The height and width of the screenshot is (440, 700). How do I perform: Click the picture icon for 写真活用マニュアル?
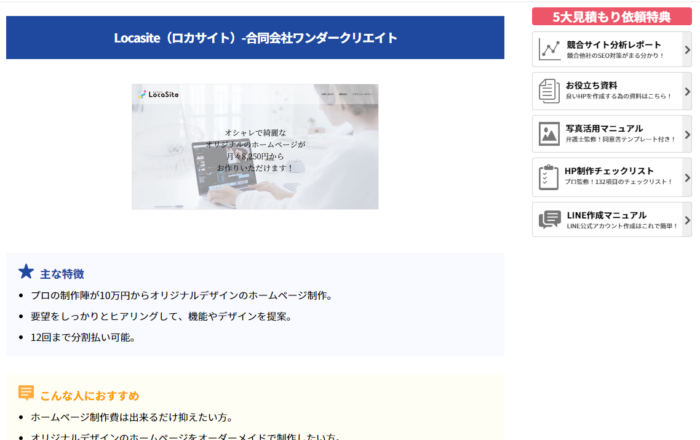pyautogui.click(x=549, y=133)
